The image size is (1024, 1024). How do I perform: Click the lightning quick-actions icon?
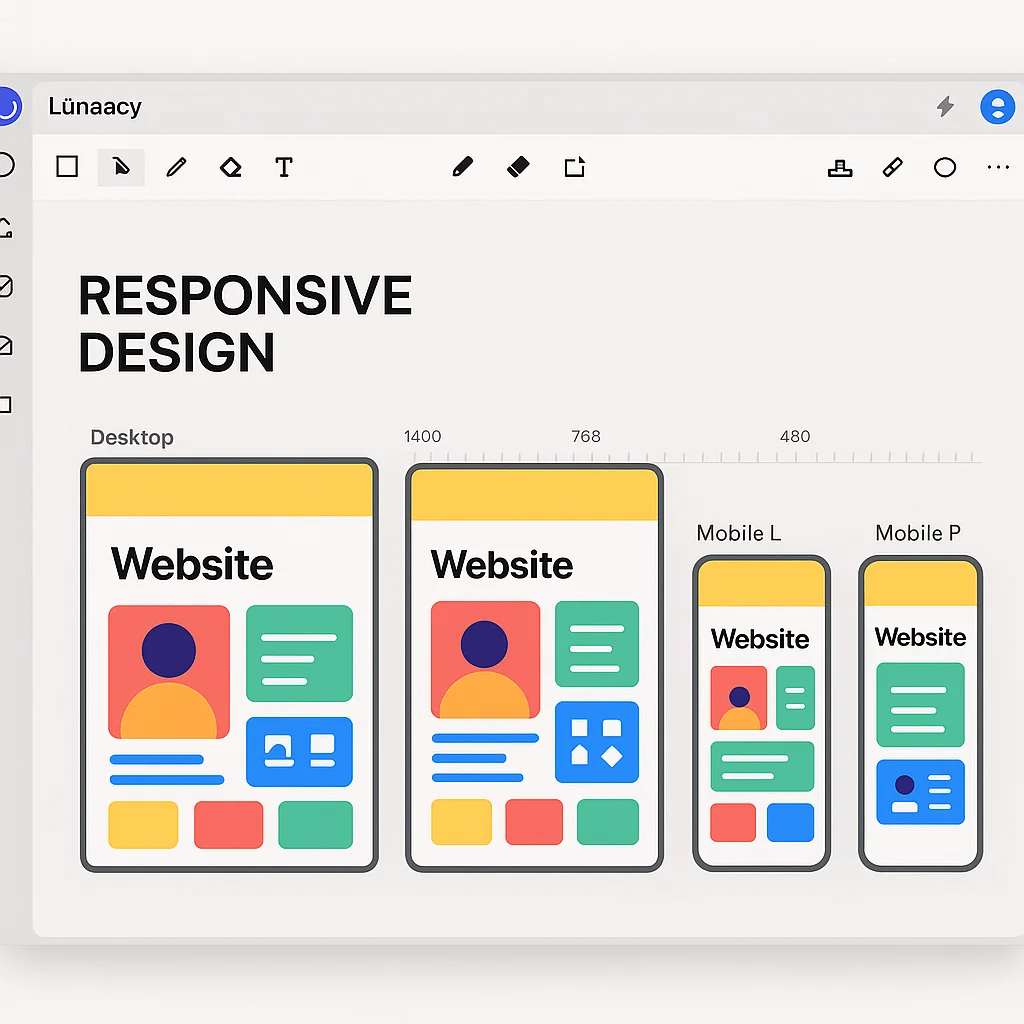click(x=945, y=106)
